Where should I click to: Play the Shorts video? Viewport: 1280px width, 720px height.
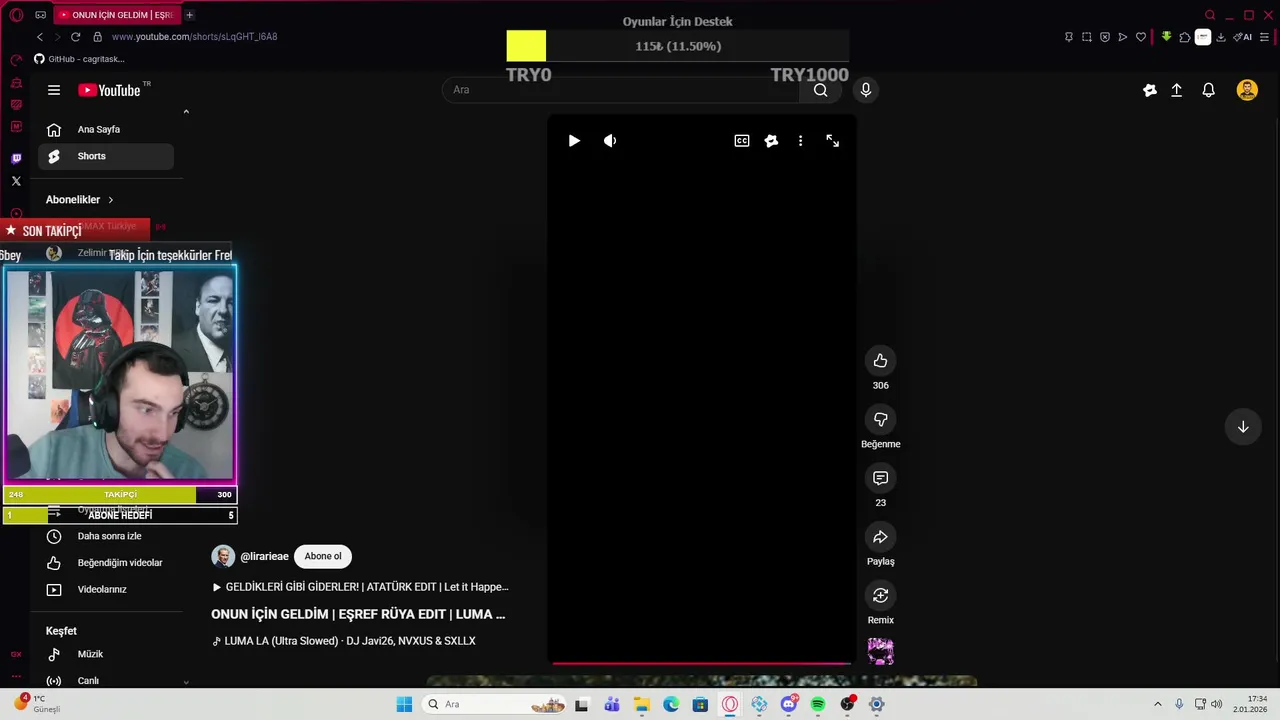574,141
